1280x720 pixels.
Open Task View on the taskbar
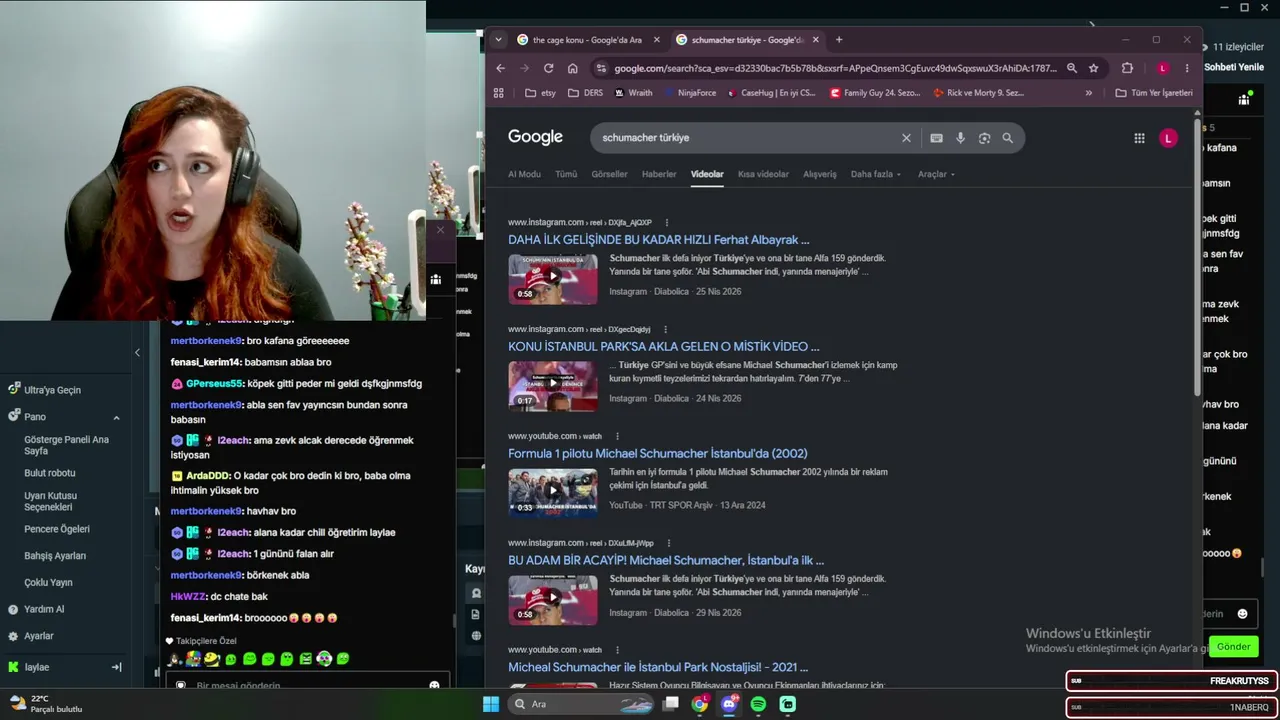(671, 704)
